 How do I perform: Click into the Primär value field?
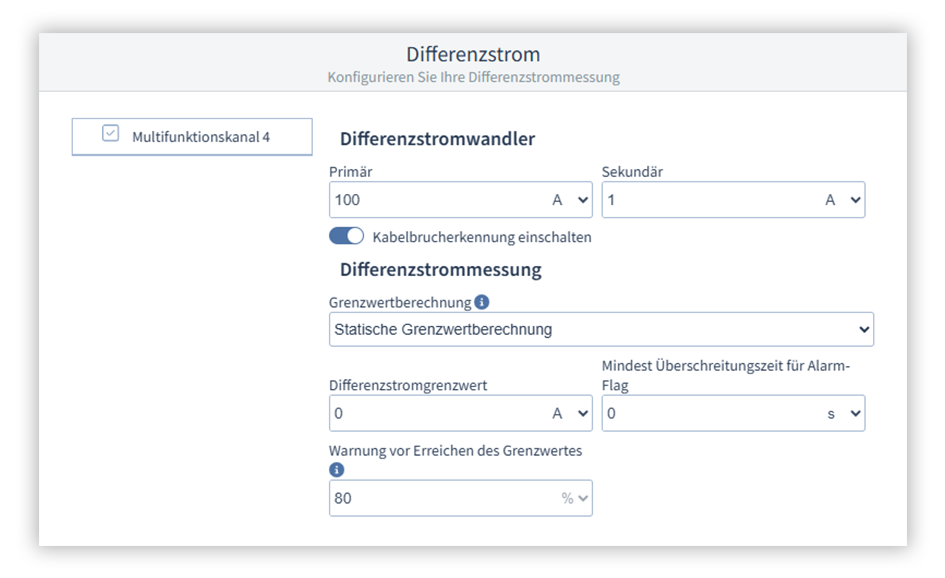point(435,200)
